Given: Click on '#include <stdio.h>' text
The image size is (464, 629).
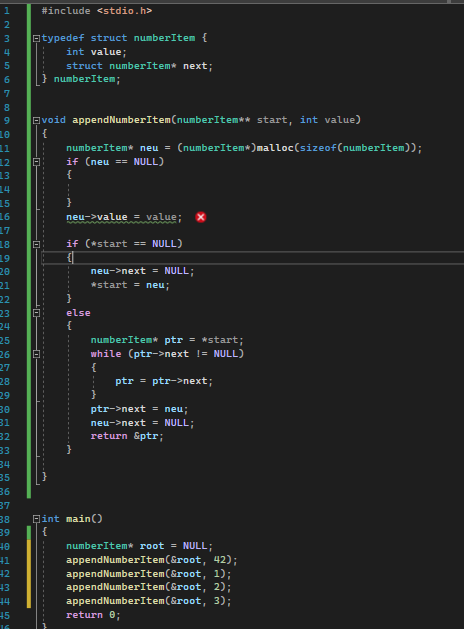Looking at the screenshot, I should [97, 11].
